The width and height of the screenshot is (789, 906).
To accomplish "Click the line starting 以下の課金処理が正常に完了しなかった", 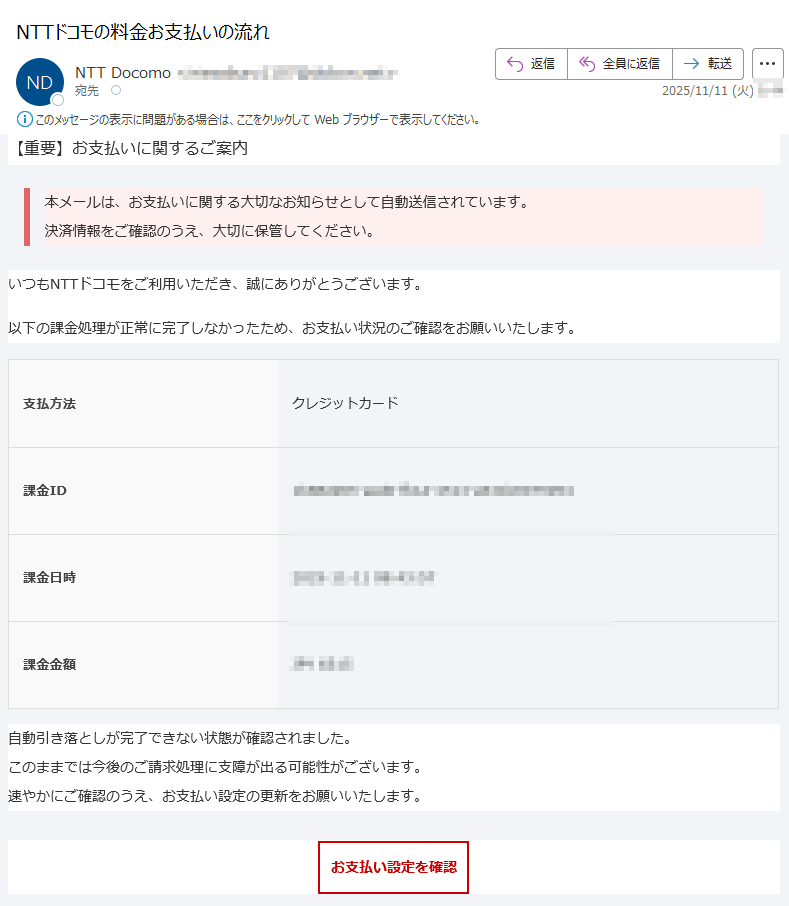I will pyautogui.click(x=292, y=328).
